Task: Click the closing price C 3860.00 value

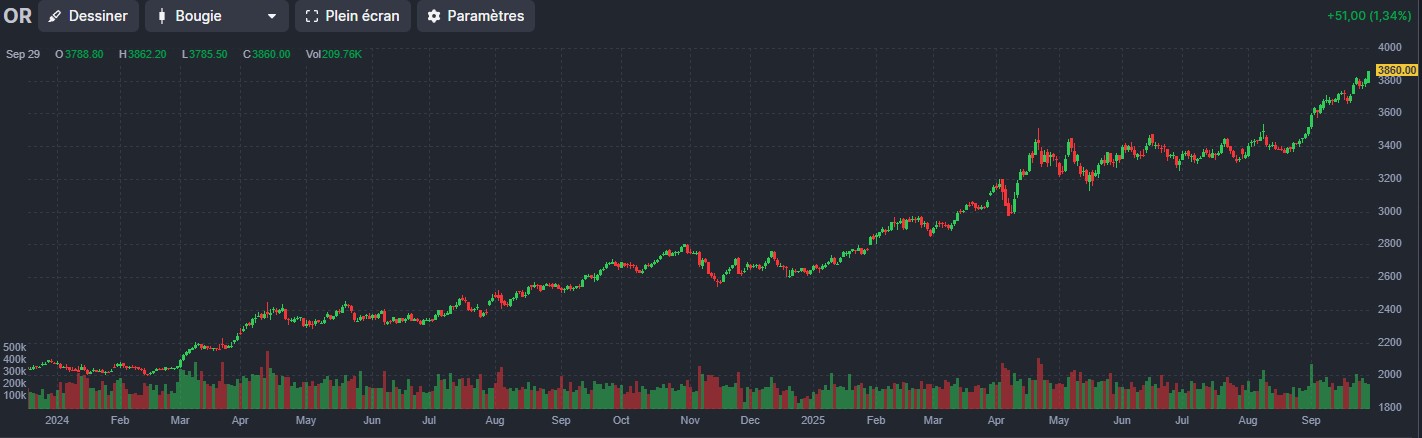Action: (270, 54)
